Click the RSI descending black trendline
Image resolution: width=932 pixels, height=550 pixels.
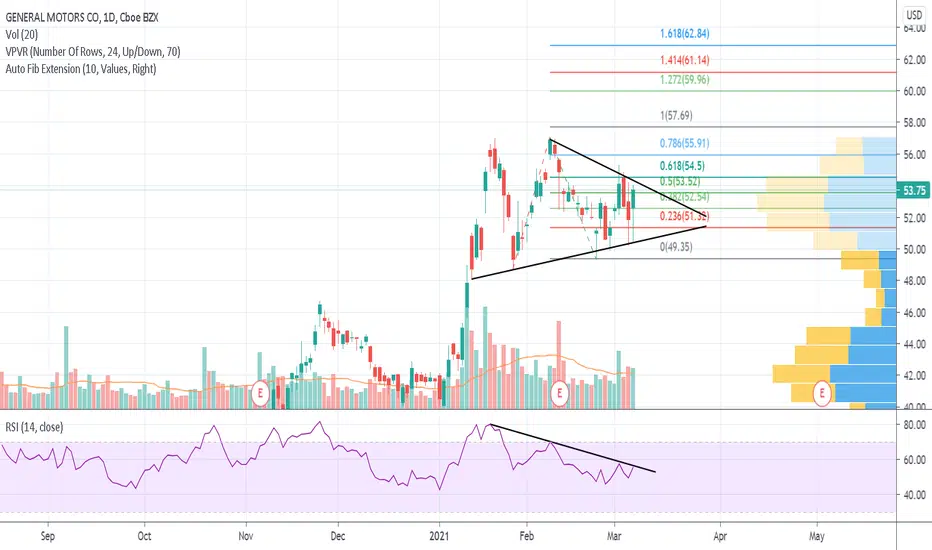pyautogui.click(x=572, y=448)
